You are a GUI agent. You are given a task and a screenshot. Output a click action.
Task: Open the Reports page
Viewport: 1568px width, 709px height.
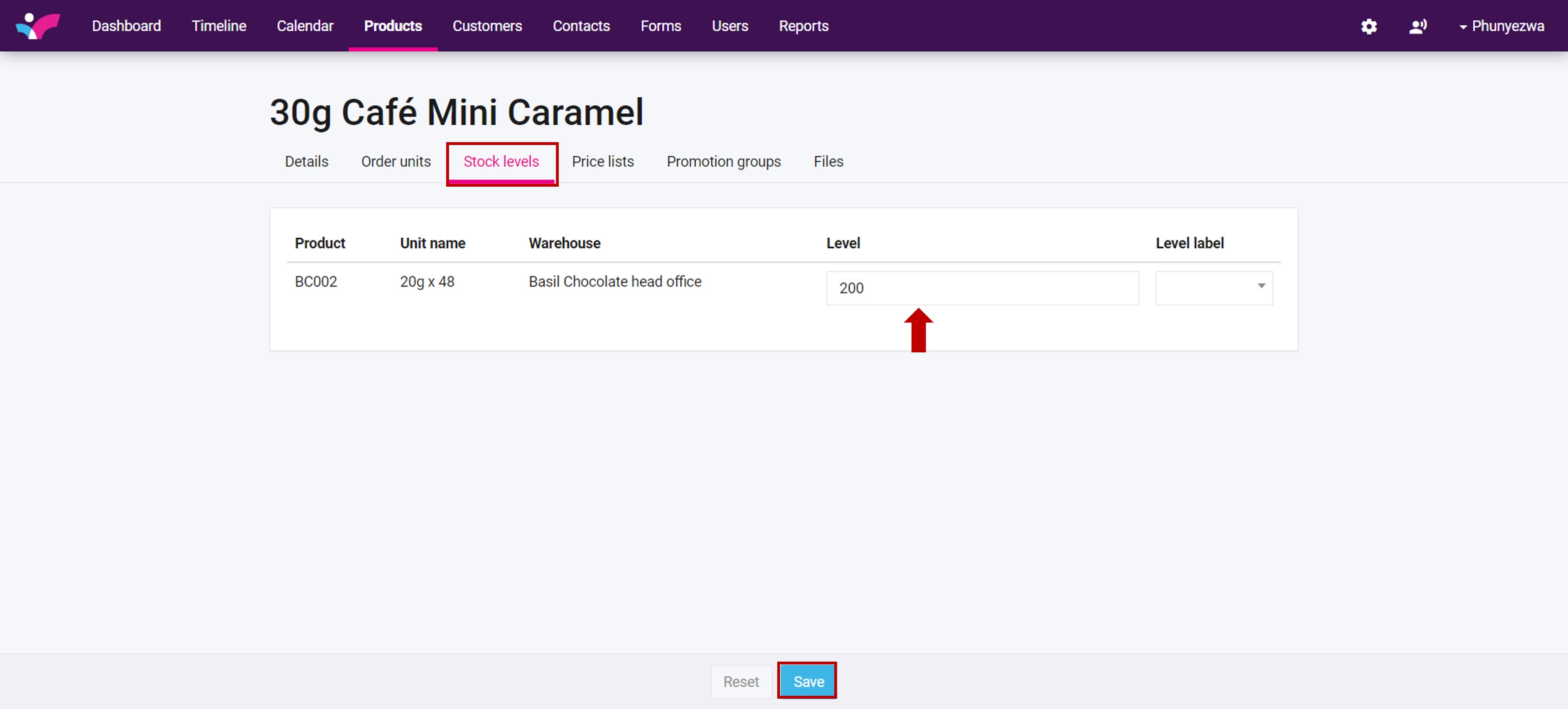click(804, 26)
